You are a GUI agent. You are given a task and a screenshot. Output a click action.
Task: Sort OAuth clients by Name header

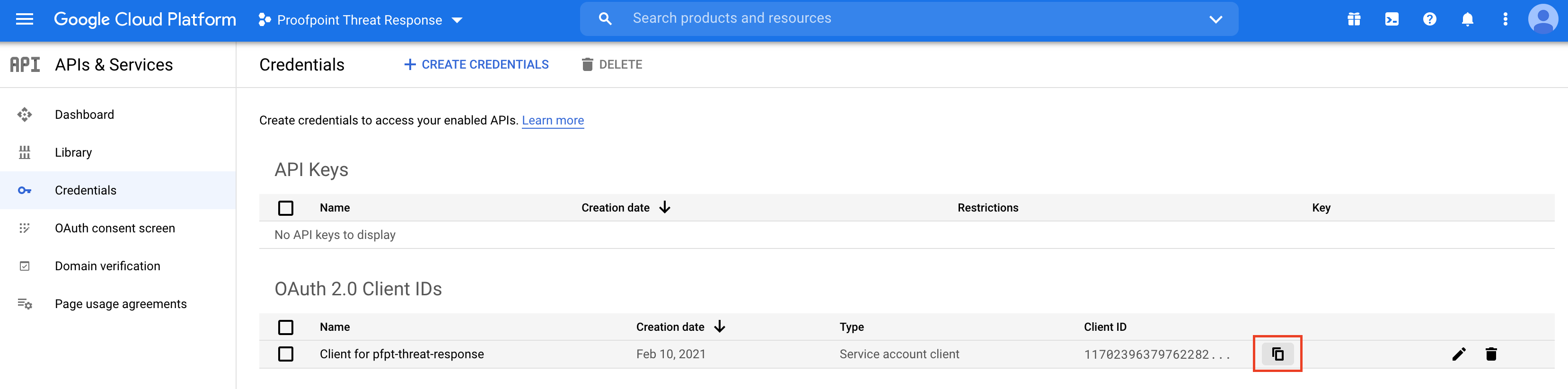tap(335, 327)
